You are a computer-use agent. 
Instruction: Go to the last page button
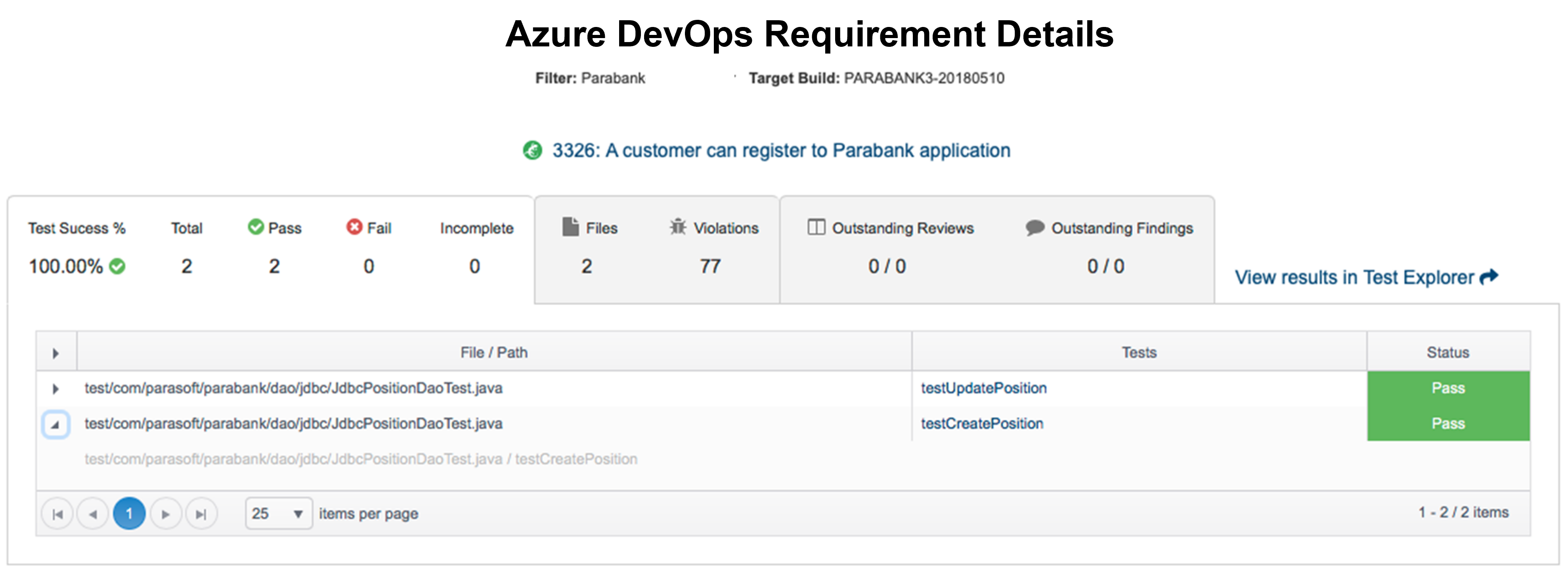201,514
